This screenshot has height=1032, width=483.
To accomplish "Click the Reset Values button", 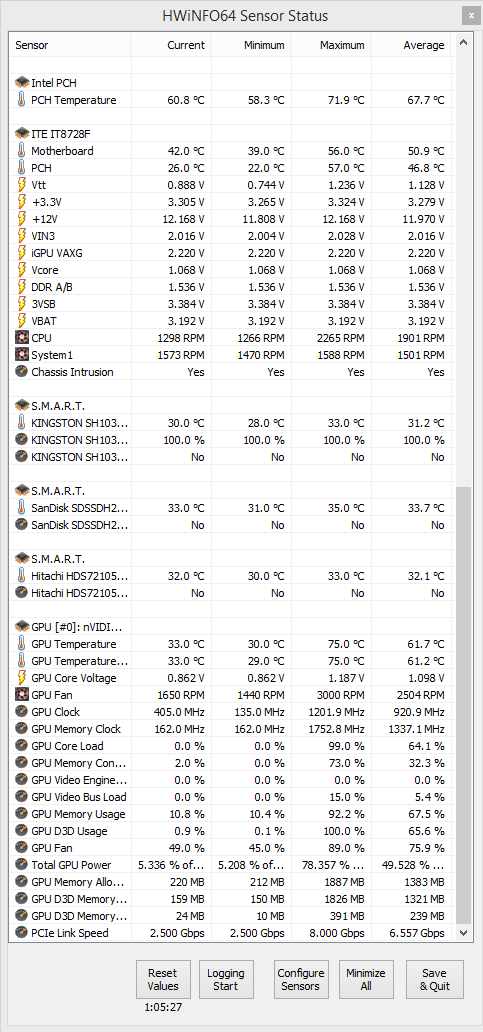I will click(x=163, y=979).
